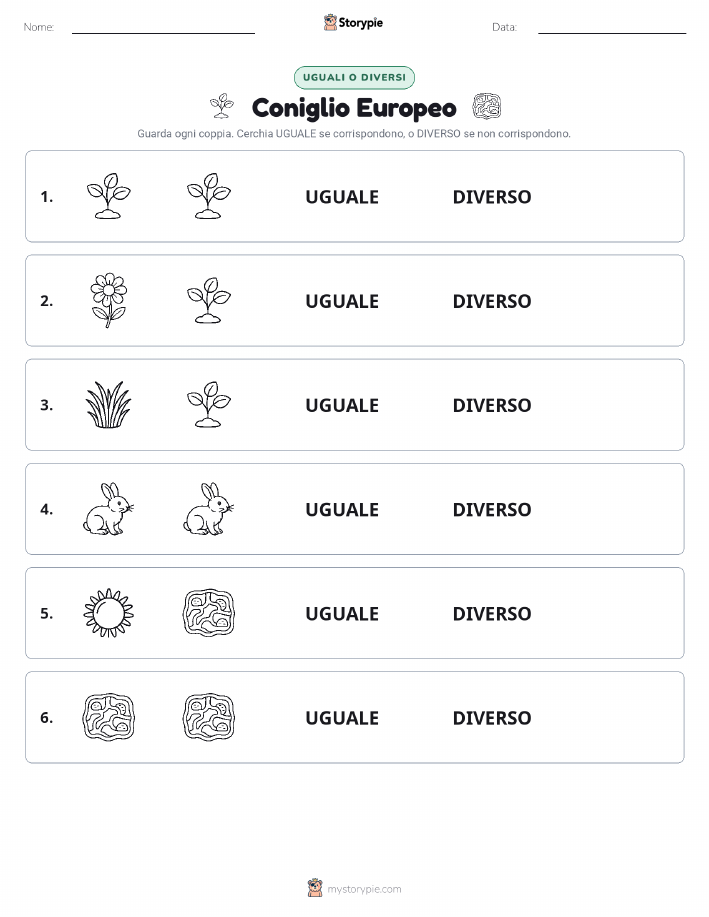Select UGUALE for row 6
709x917 pixels.
click(342, 718)
